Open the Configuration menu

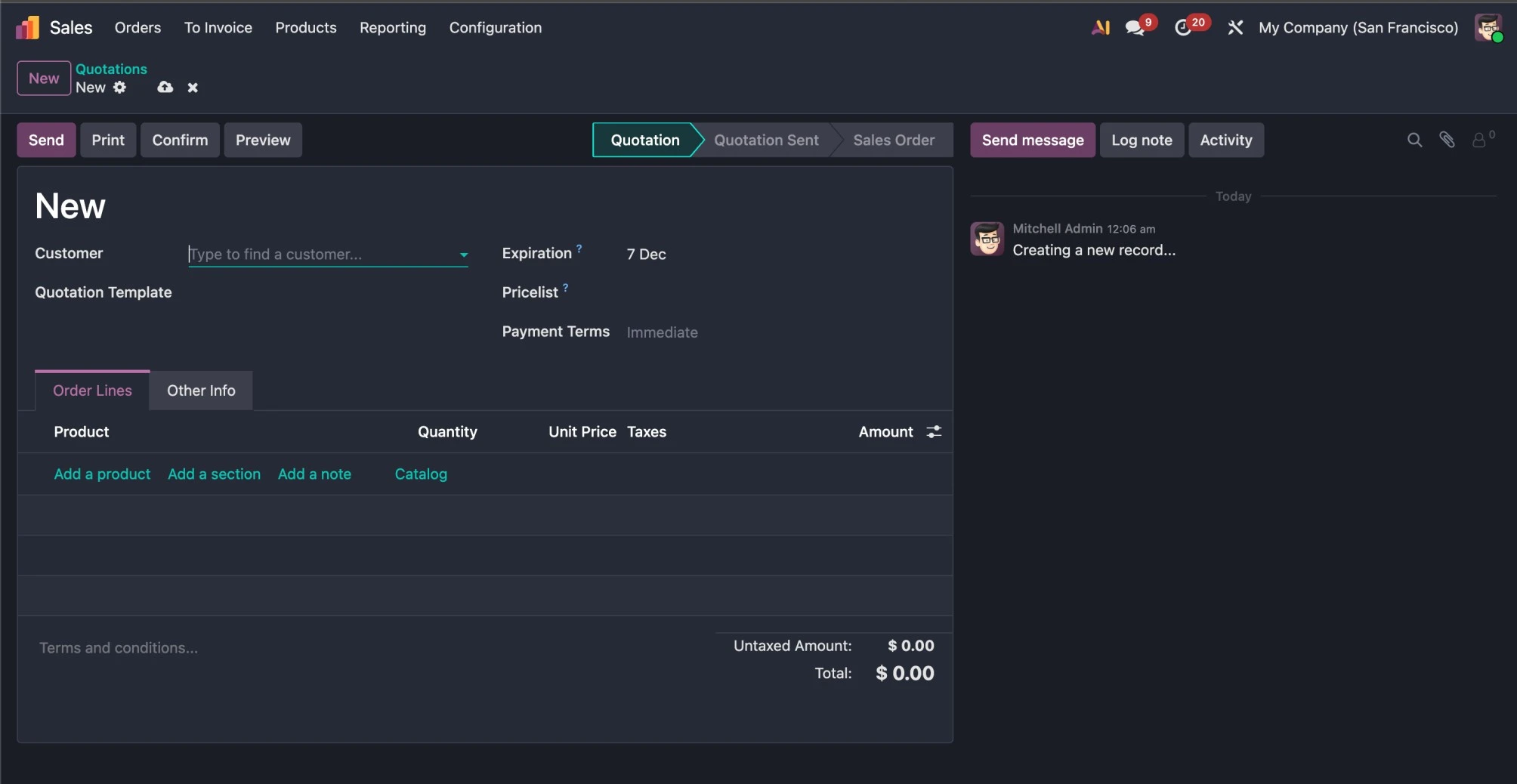495,28
